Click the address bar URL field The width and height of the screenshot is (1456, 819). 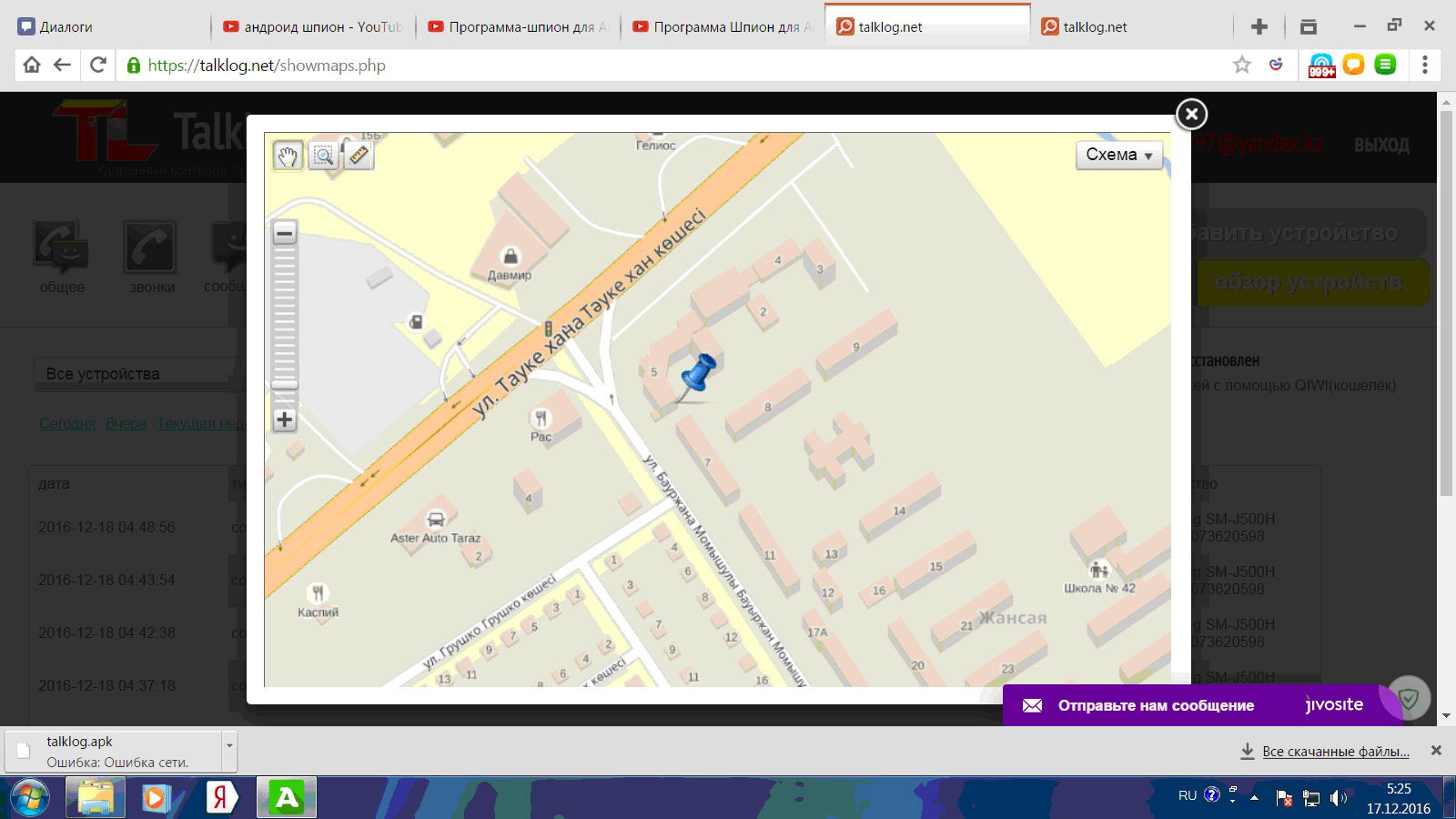click(x=637, y=65)
